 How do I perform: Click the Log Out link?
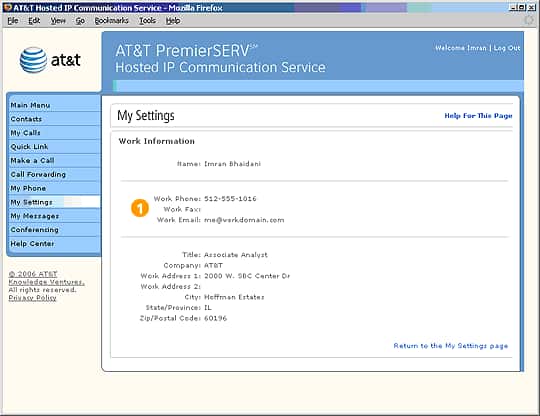click(x=507, y=48)
